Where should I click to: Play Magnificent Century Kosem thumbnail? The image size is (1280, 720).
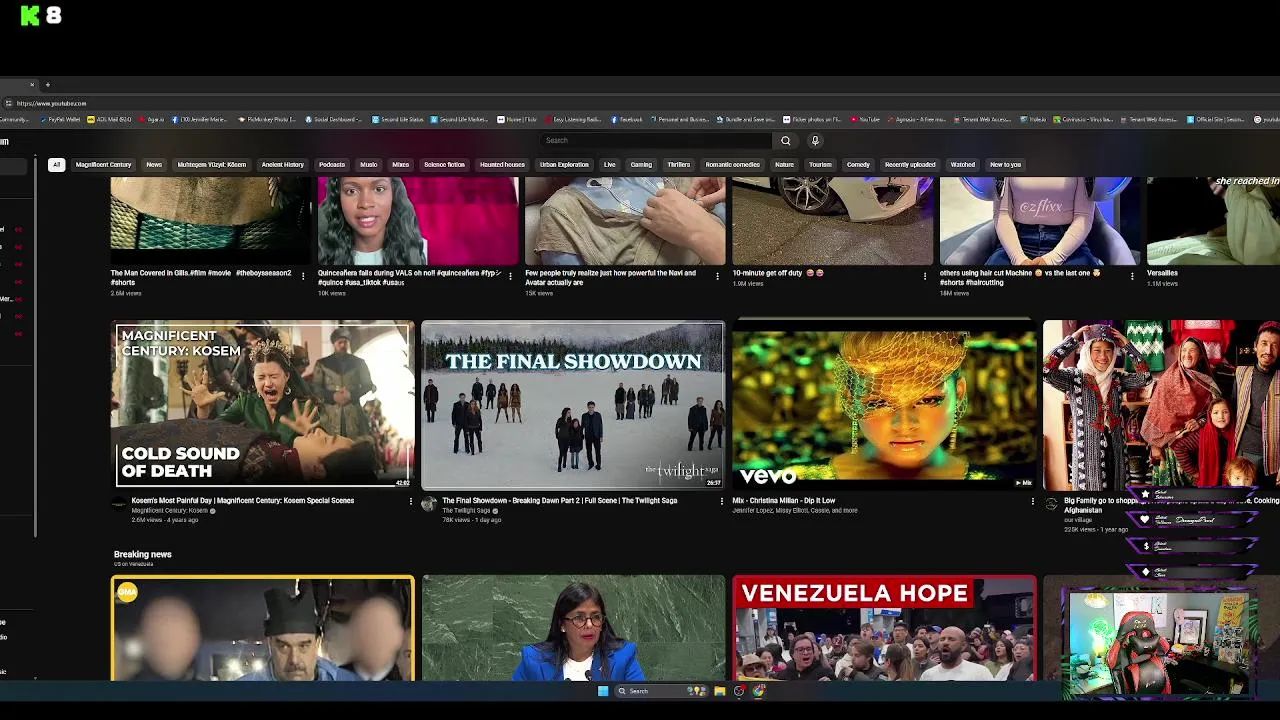263,404
